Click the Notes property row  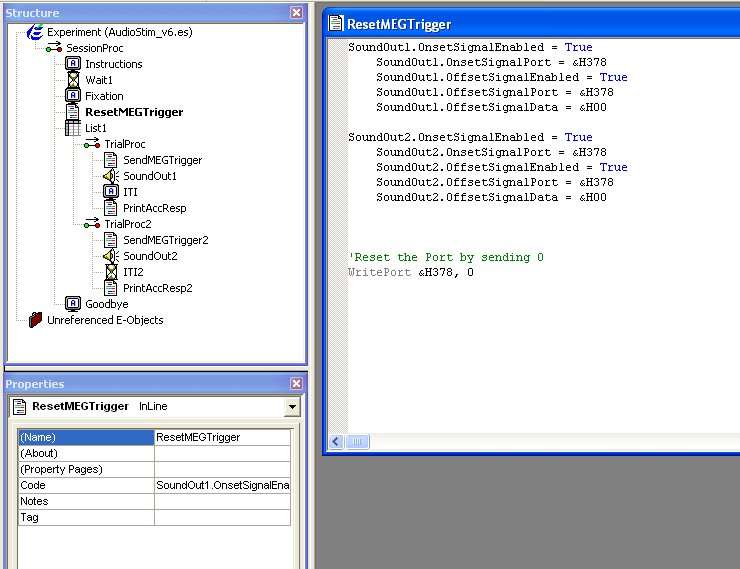coord(86,501)
